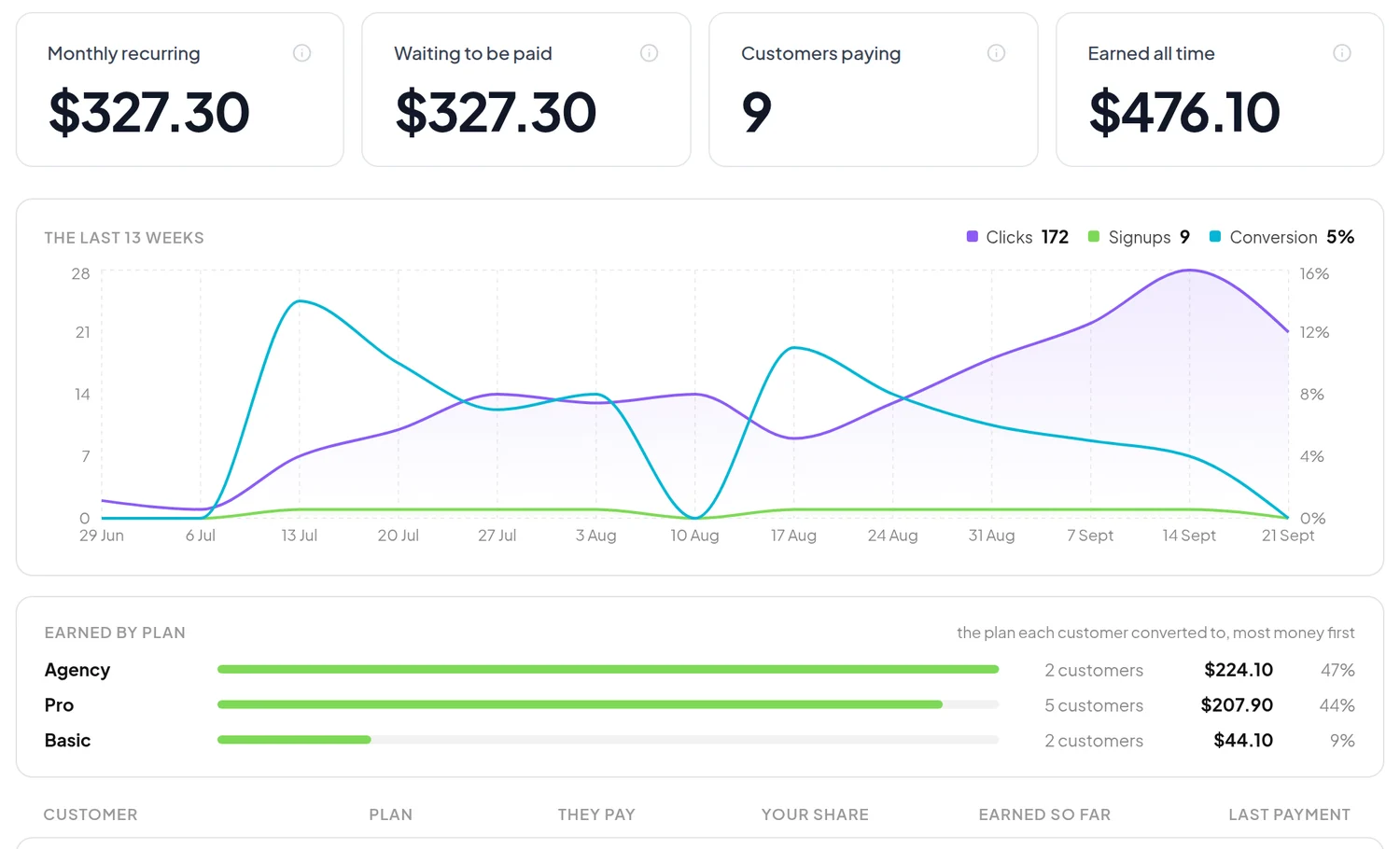Click the 5 customers count text
Image resolution: width=1400 pixels, height=849 pixels.
1094,705
